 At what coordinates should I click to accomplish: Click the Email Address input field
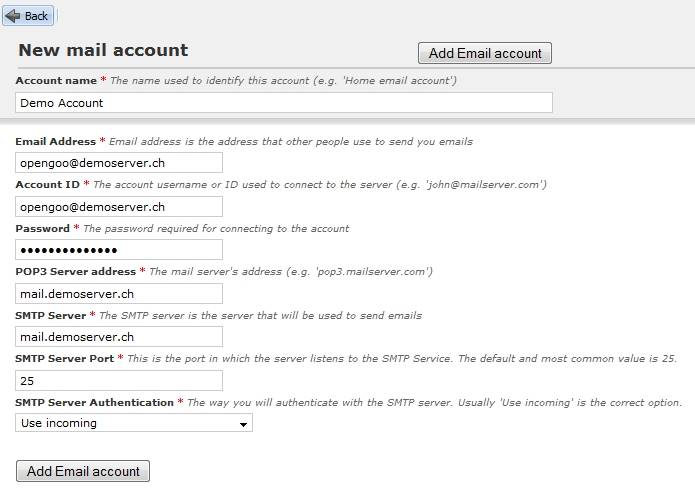tap(119, 163)
